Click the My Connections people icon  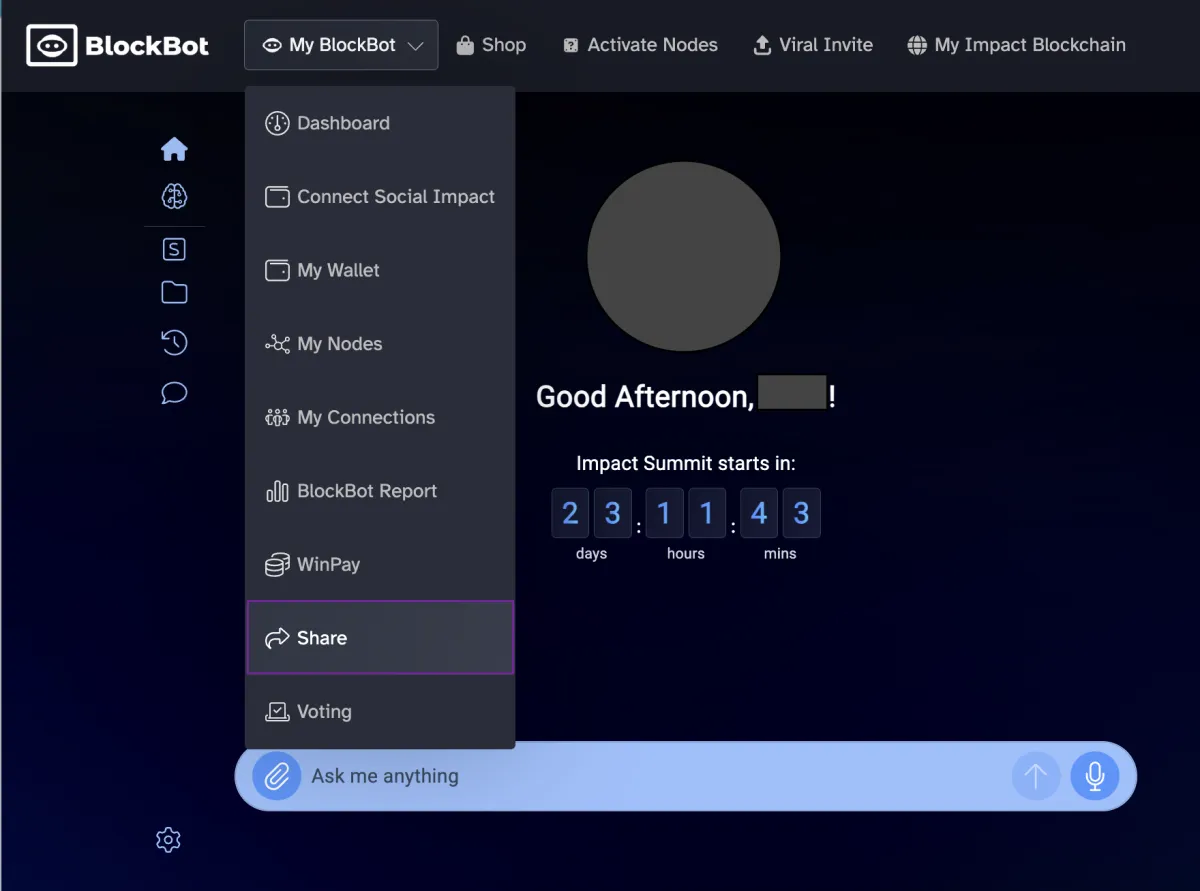[277, 418]
